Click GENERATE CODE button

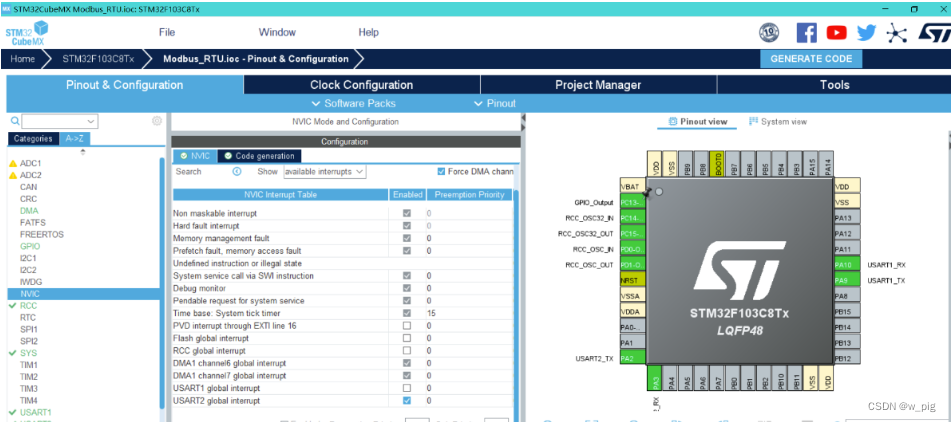click(x=811, y=59)
